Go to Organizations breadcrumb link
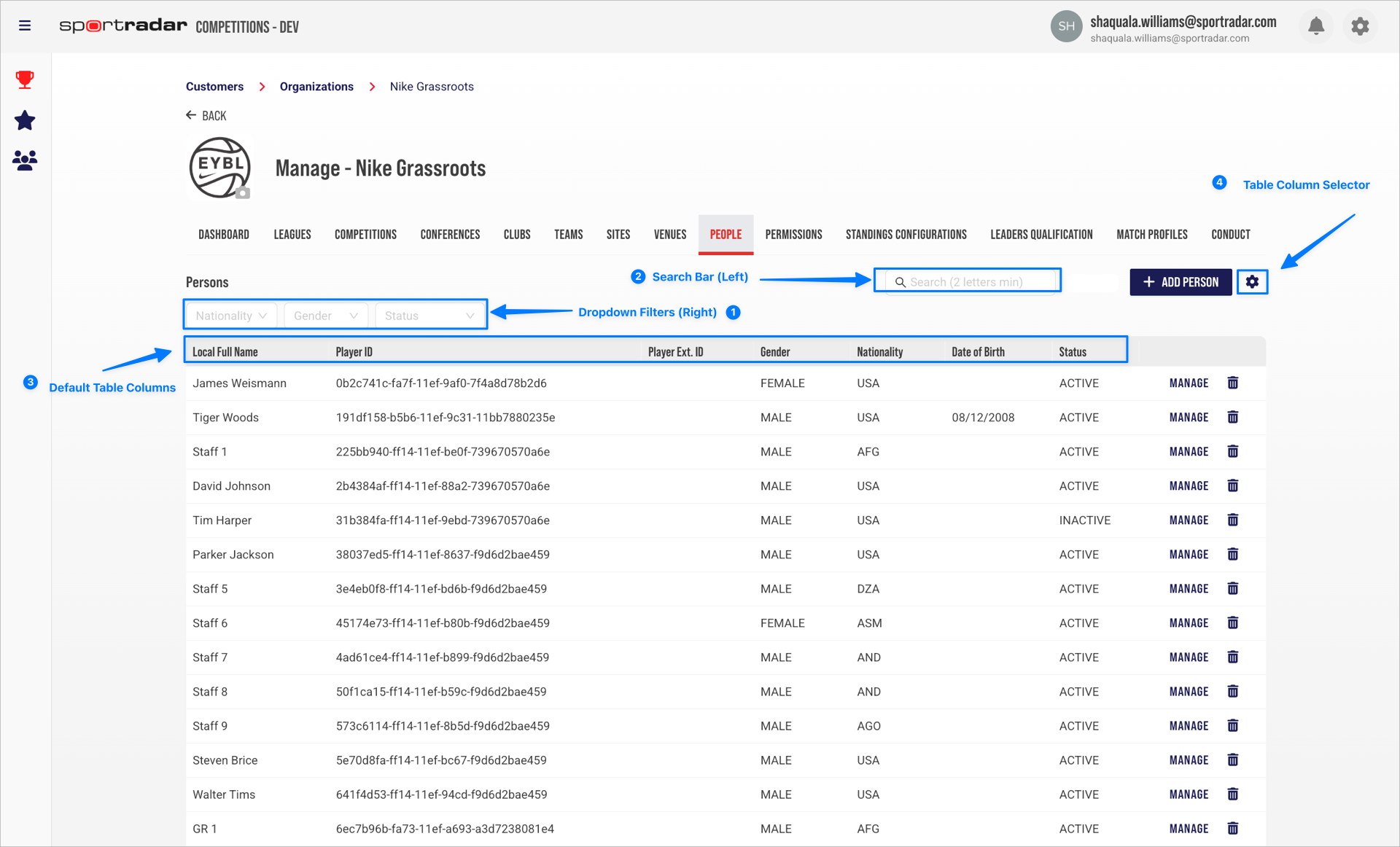Viewport: 1400px width, 847px height. click(316, 87)
